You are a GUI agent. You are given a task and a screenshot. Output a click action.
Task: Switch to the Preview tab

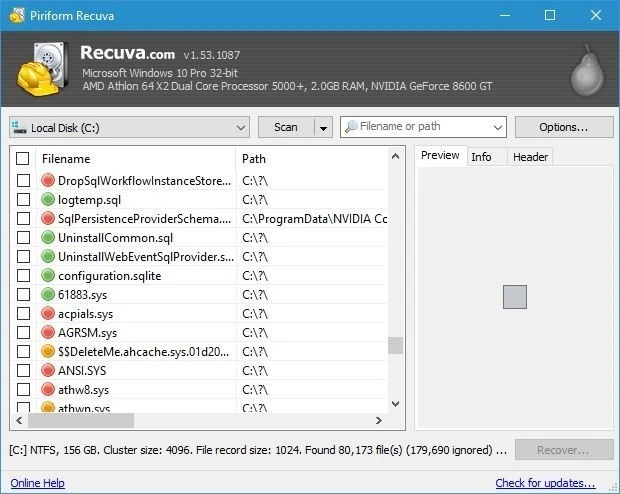[x=440, y=155]
